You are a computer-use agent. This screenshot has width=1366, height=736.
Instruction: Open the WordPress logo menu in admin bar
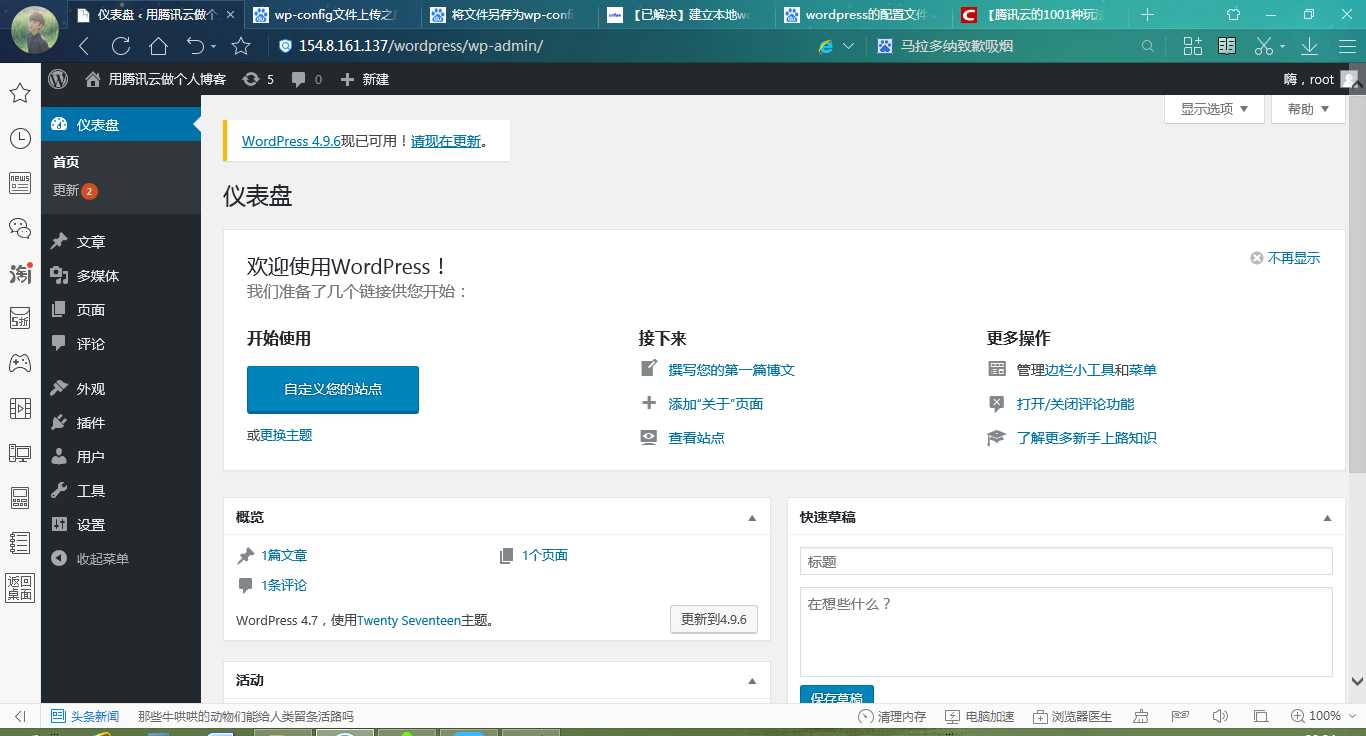[x=58, y=79]
